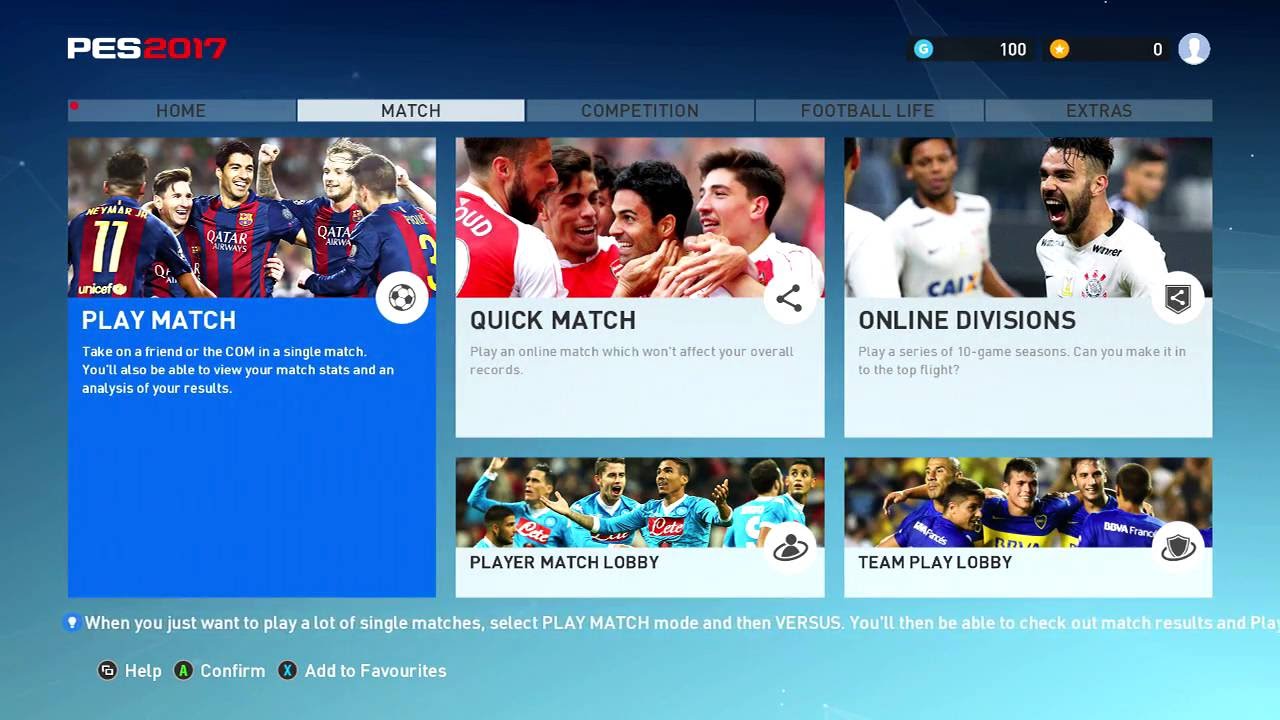The height and width of the screenshot is (720, 1280).
Task: Click the soccer ball icon on Play Match
Action: coord(402,298)
